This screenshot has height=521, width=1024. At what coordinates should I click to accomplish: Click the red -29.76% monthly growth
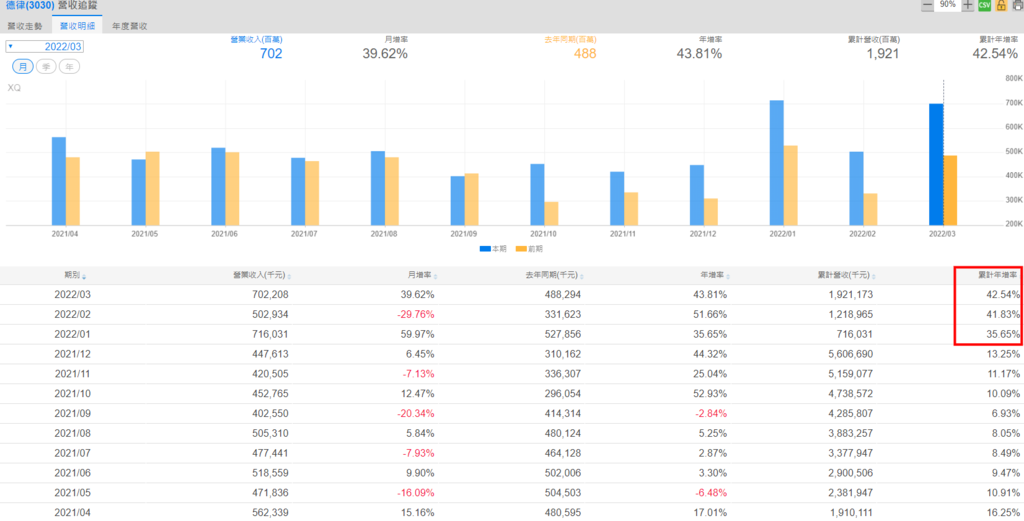pyautogui.click(x=415, y=315)
